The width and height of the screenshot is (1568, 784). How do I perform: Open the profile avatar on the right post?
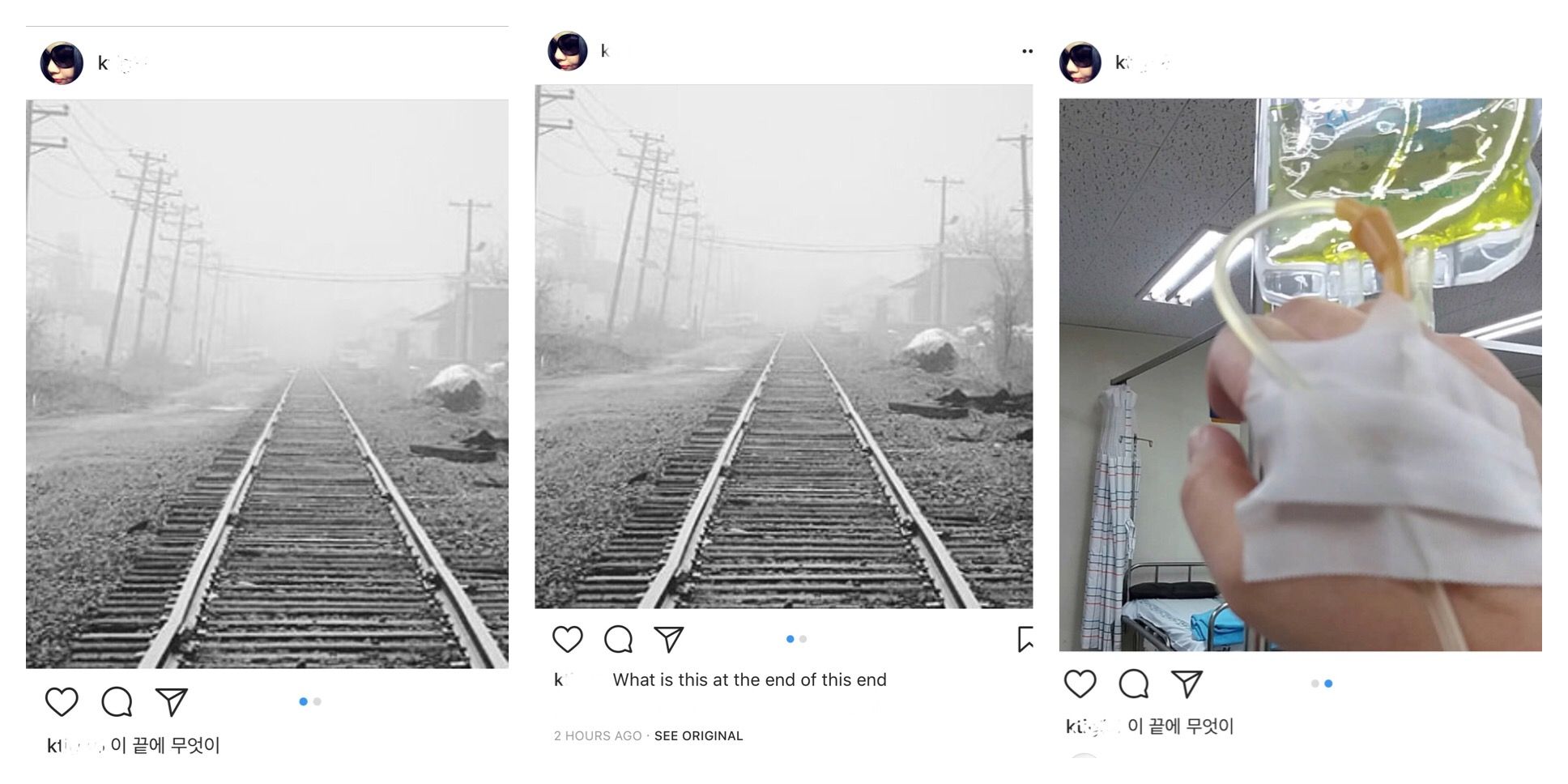point(1080,63)
